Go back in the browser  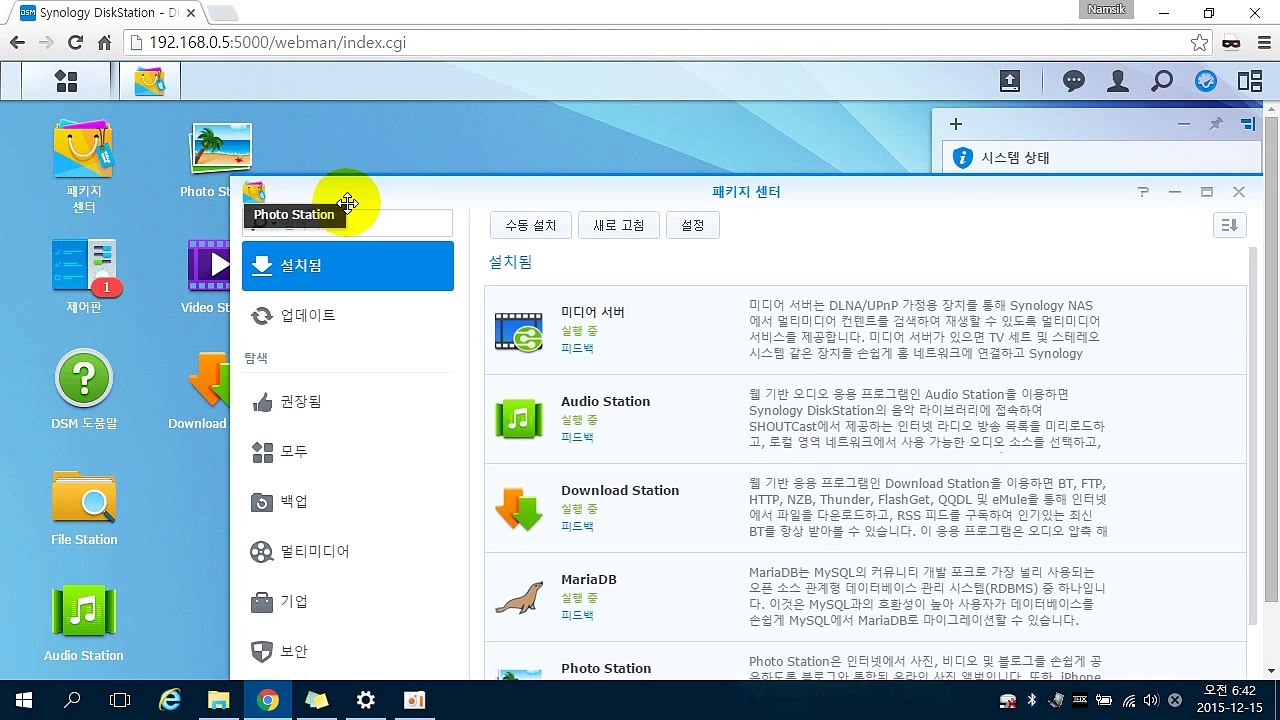tap(17, 43)
